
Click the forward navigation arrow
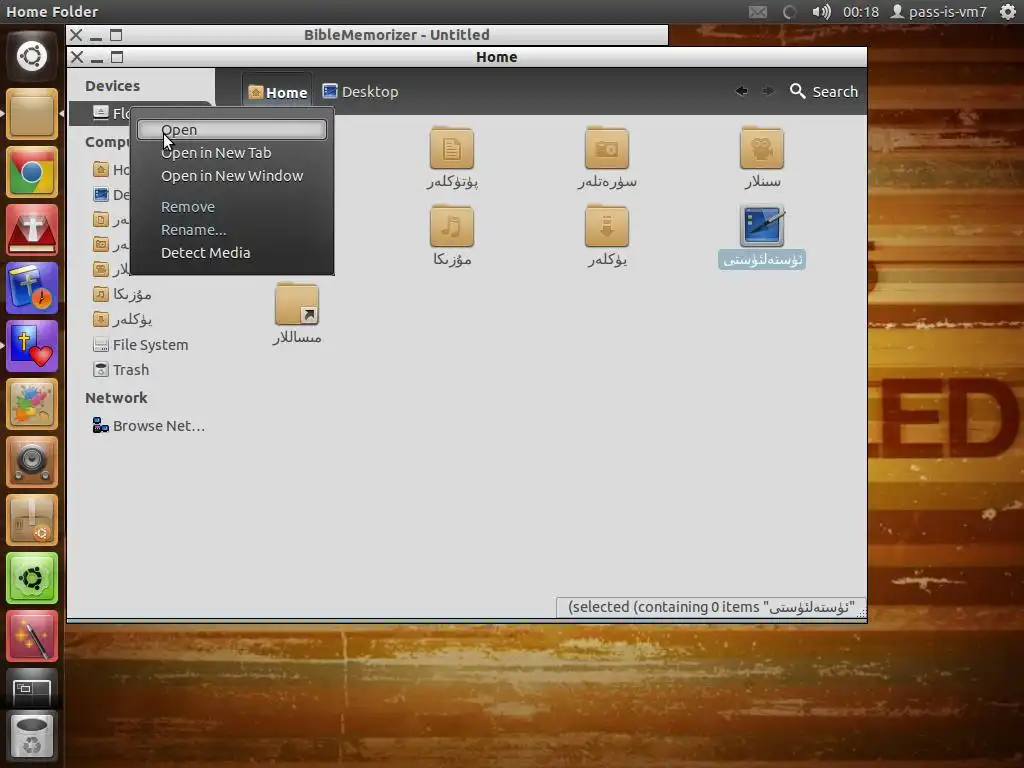(x=768, y=91)
